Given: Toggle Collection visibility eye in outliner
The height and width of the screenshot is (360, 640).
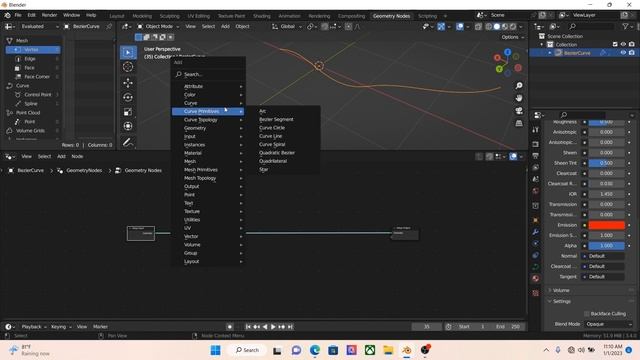Looking at the screenshot, I should 623,44.
